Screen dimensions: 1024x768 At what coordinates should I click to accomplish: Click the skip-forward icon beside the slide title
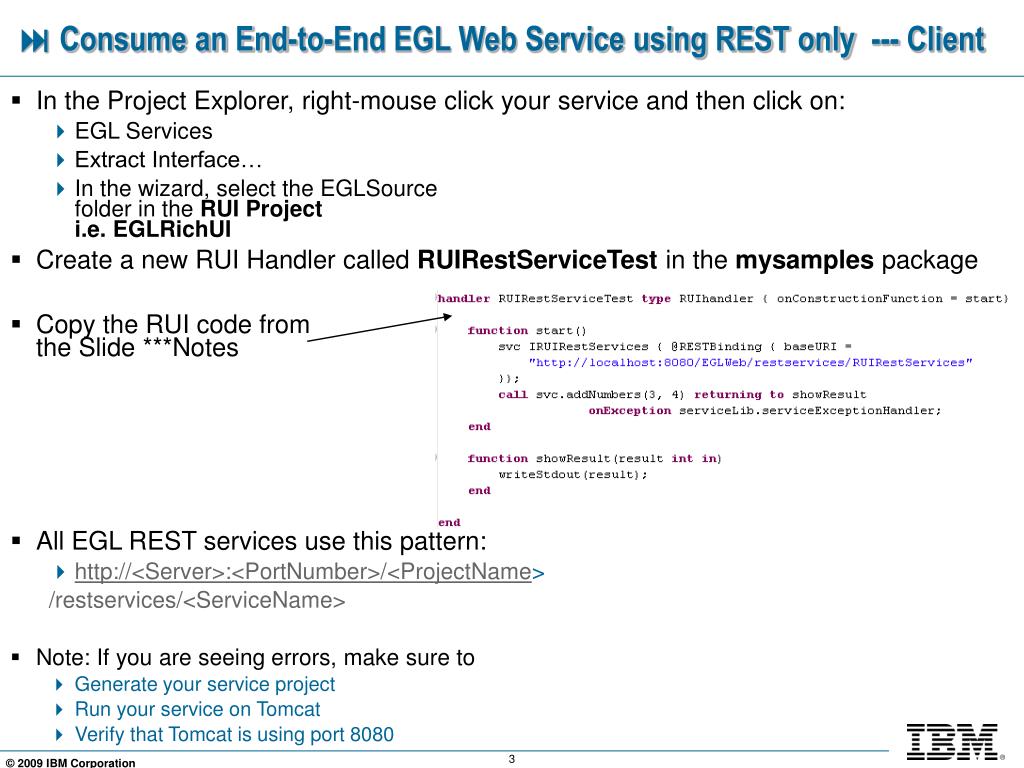35,41
